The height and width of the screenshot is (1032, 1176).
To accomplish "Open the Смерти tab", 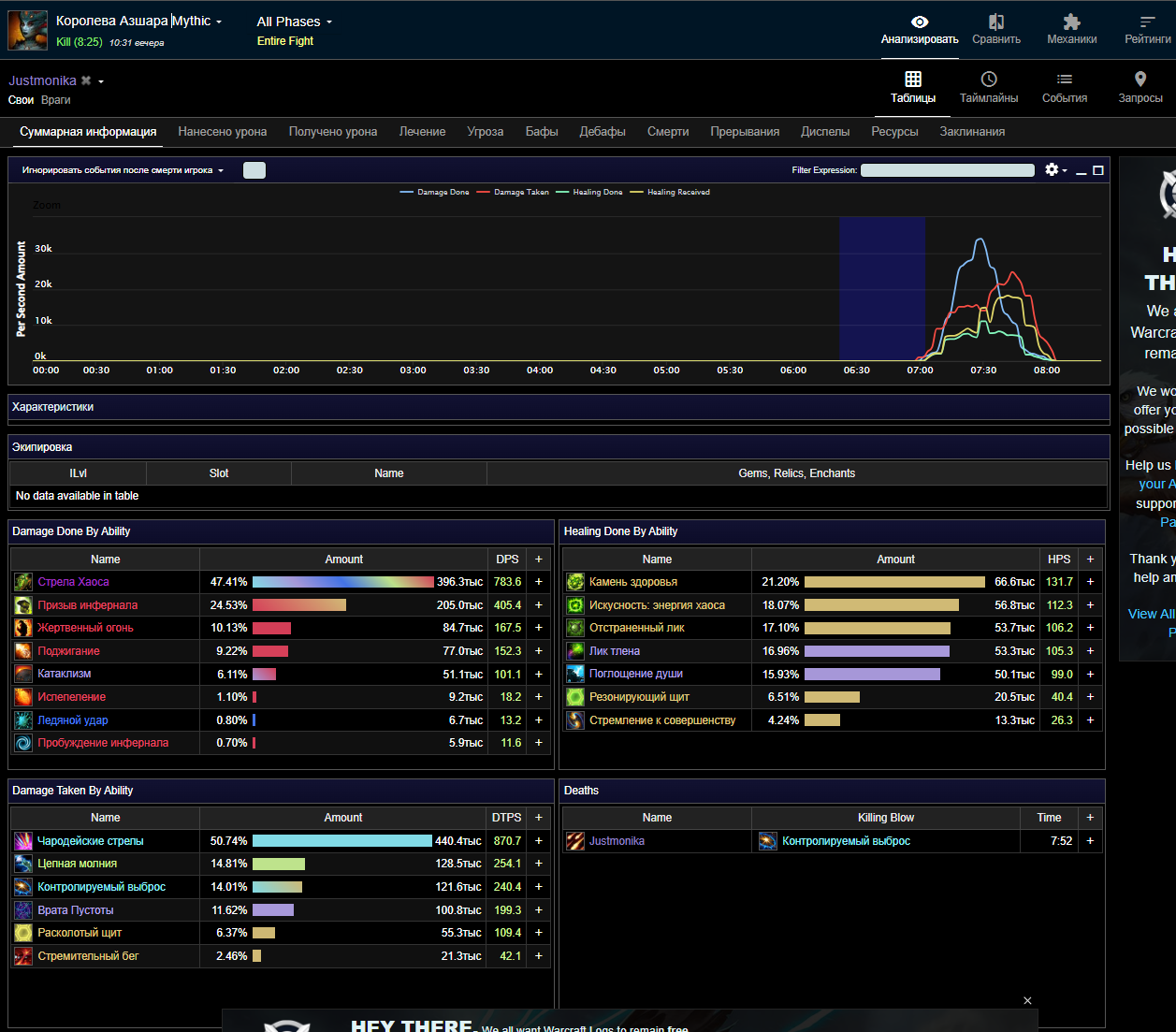I will coord(667,132).
